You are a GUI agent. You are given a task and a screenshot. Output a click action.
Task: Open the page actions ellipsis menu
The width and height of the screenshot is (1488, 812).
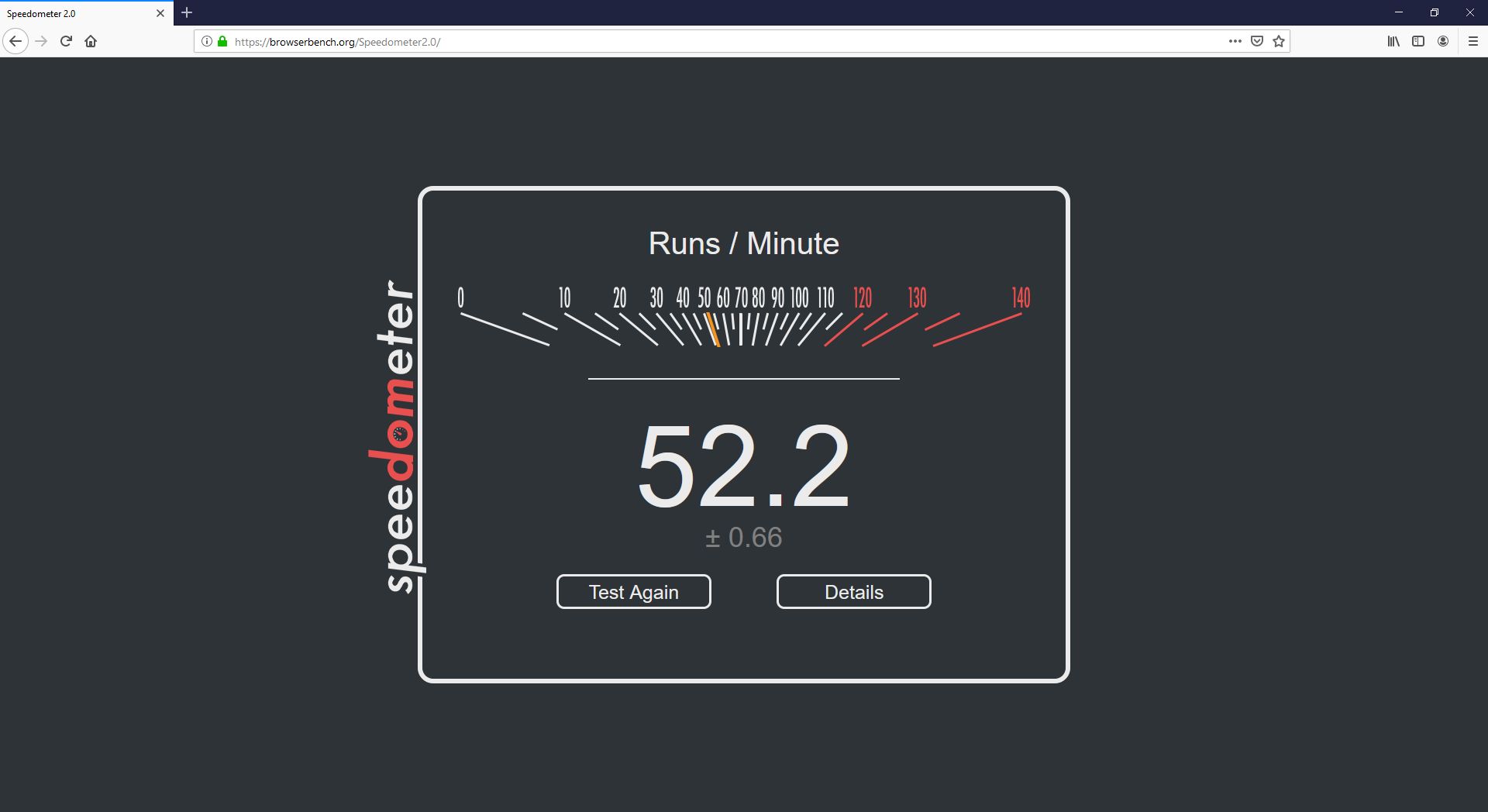[1235, 41]
